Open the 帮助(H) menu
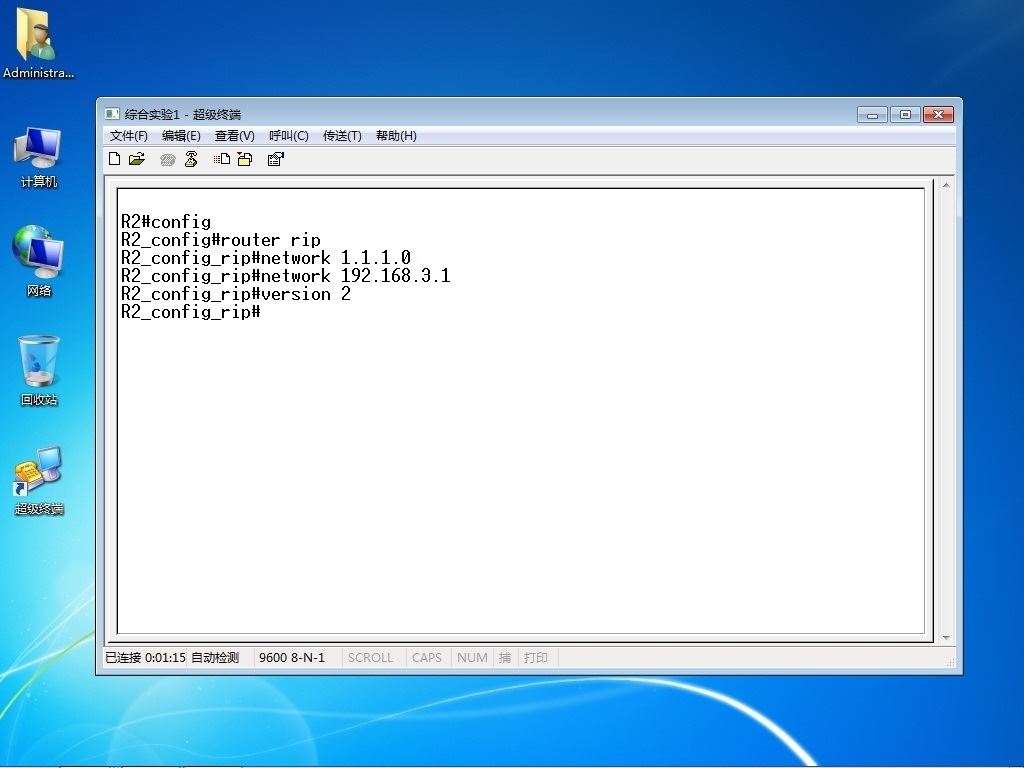 (396, 136)
